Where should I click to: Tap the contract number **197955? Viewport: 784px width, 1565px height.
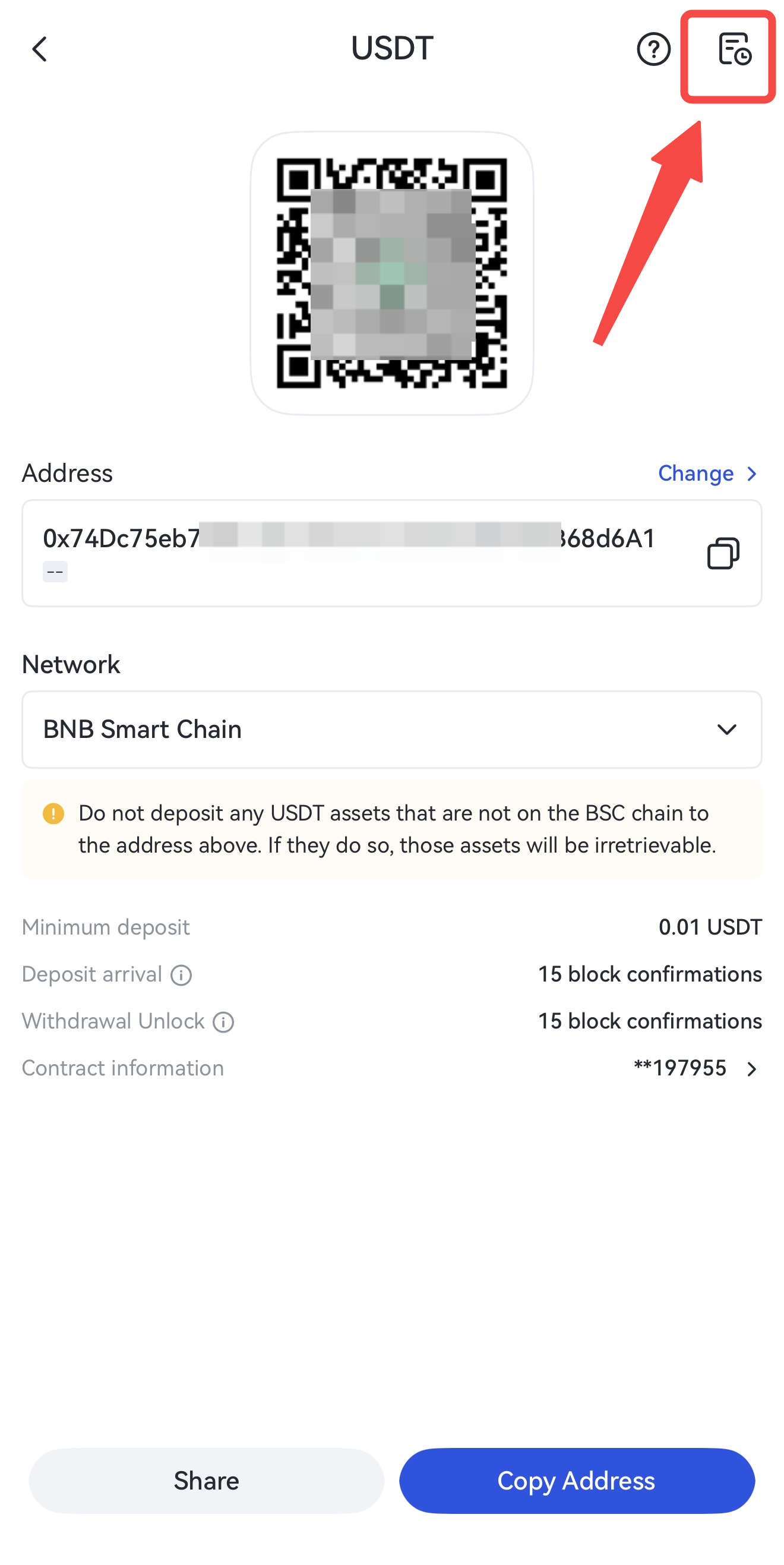680,1068
